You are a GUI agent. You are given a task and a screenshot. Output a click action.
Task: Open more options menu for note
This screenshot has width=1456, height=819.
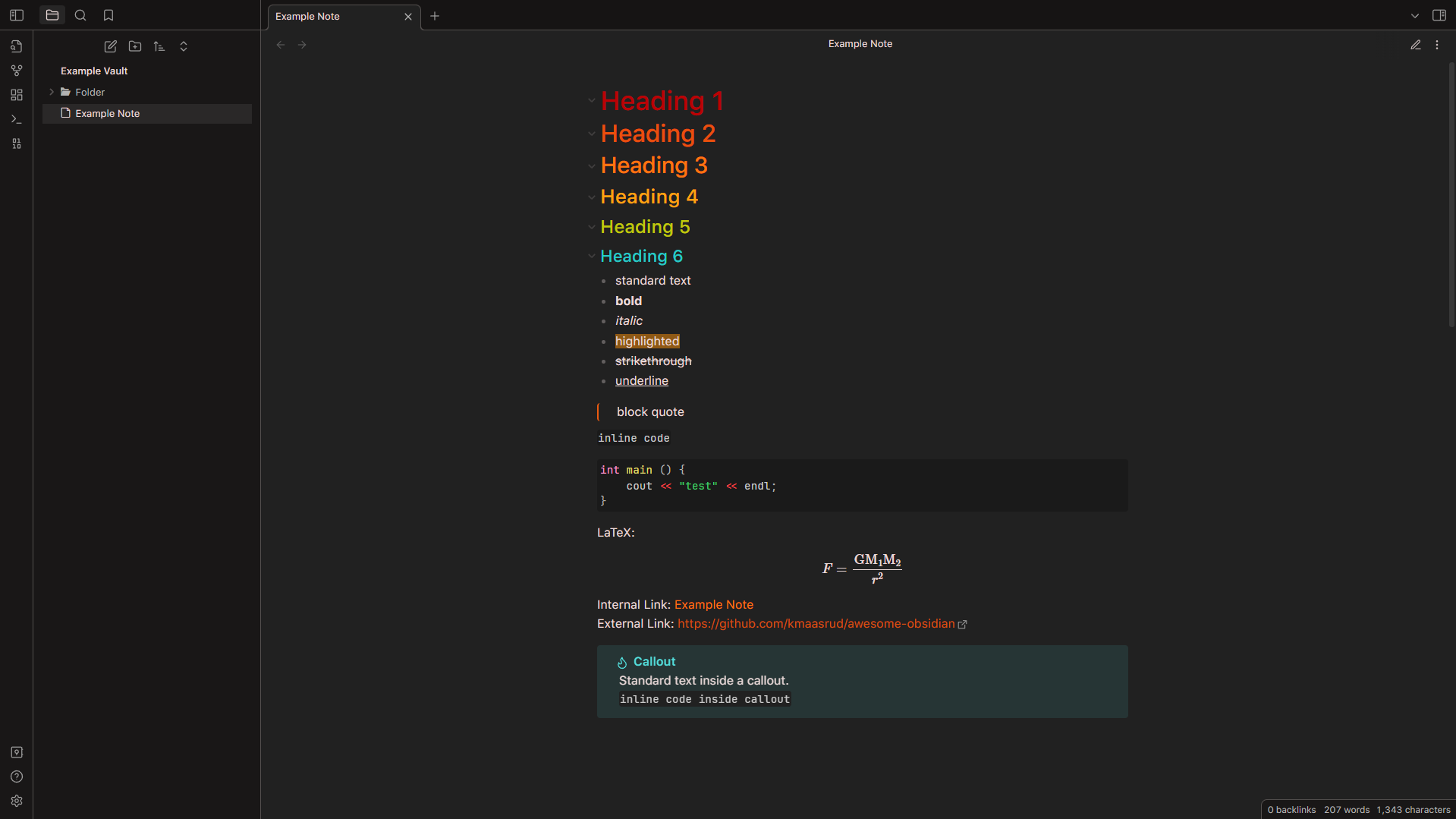click(1437, 45)
